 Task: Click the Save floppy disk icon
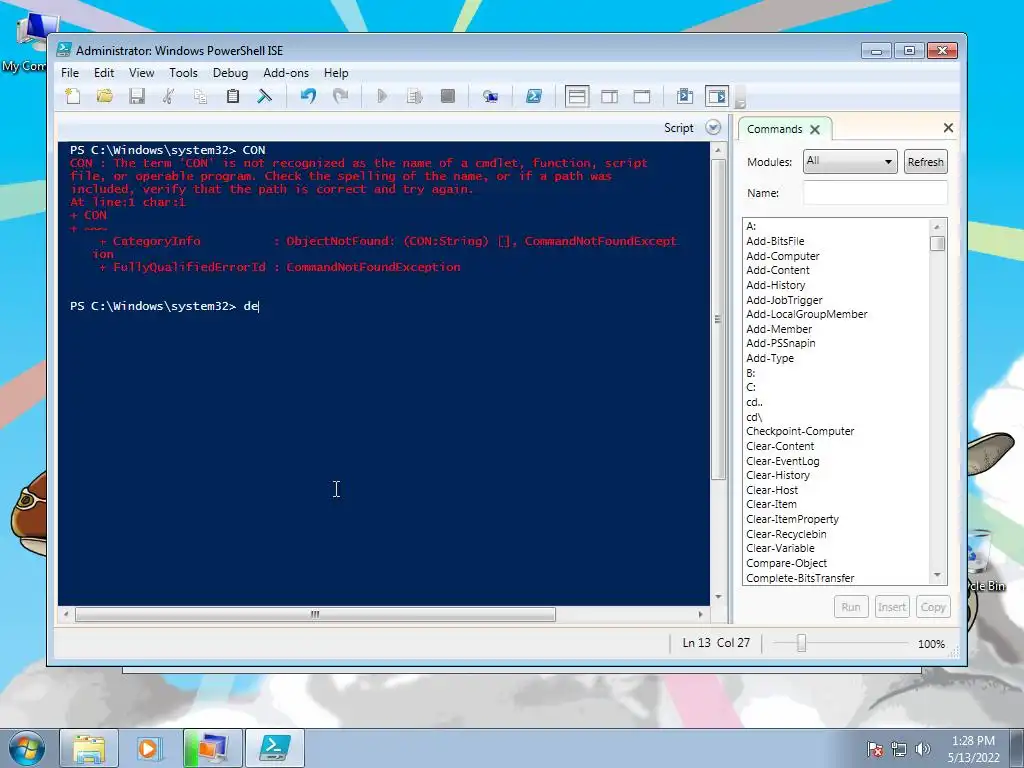(136, 97)
